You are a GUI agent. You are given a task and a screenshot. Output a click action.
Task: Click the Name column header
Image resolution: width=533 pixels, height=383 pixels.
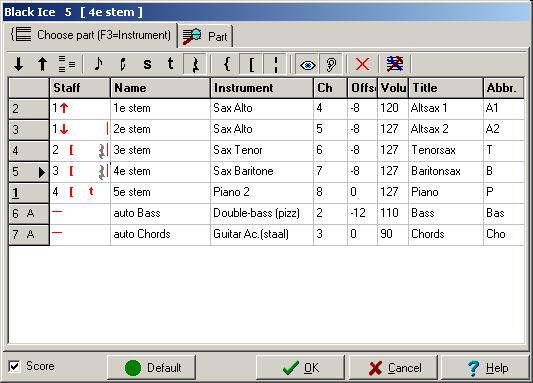click(x=160, y=88)
